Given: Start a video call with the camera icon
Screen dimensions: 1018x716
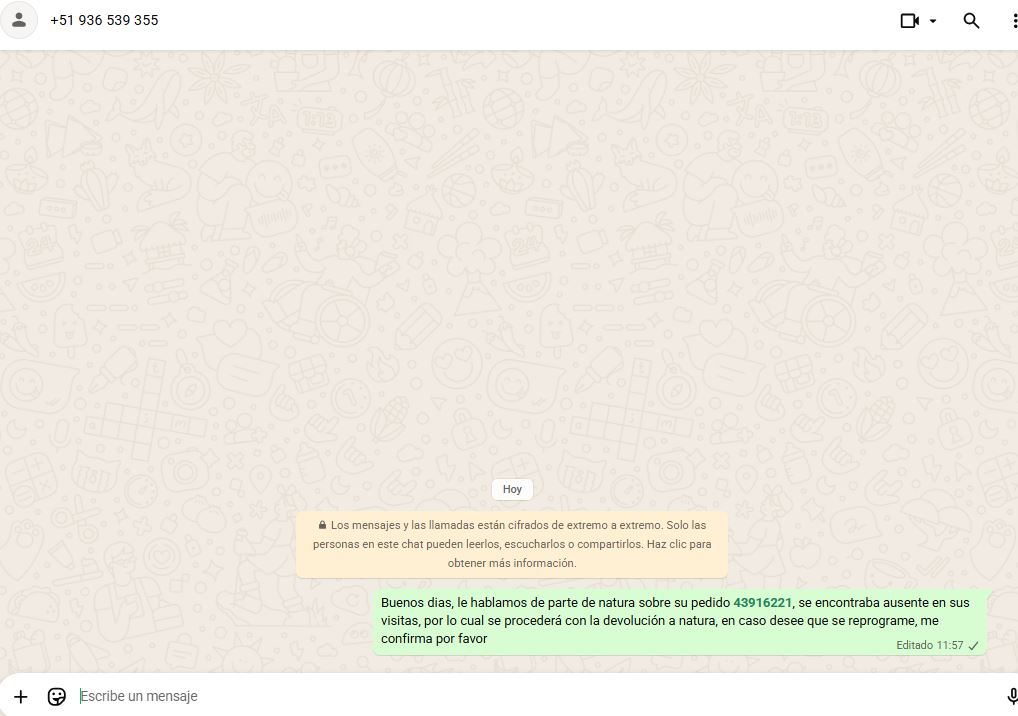Looking at the screenshot, I should coord(909,20).
